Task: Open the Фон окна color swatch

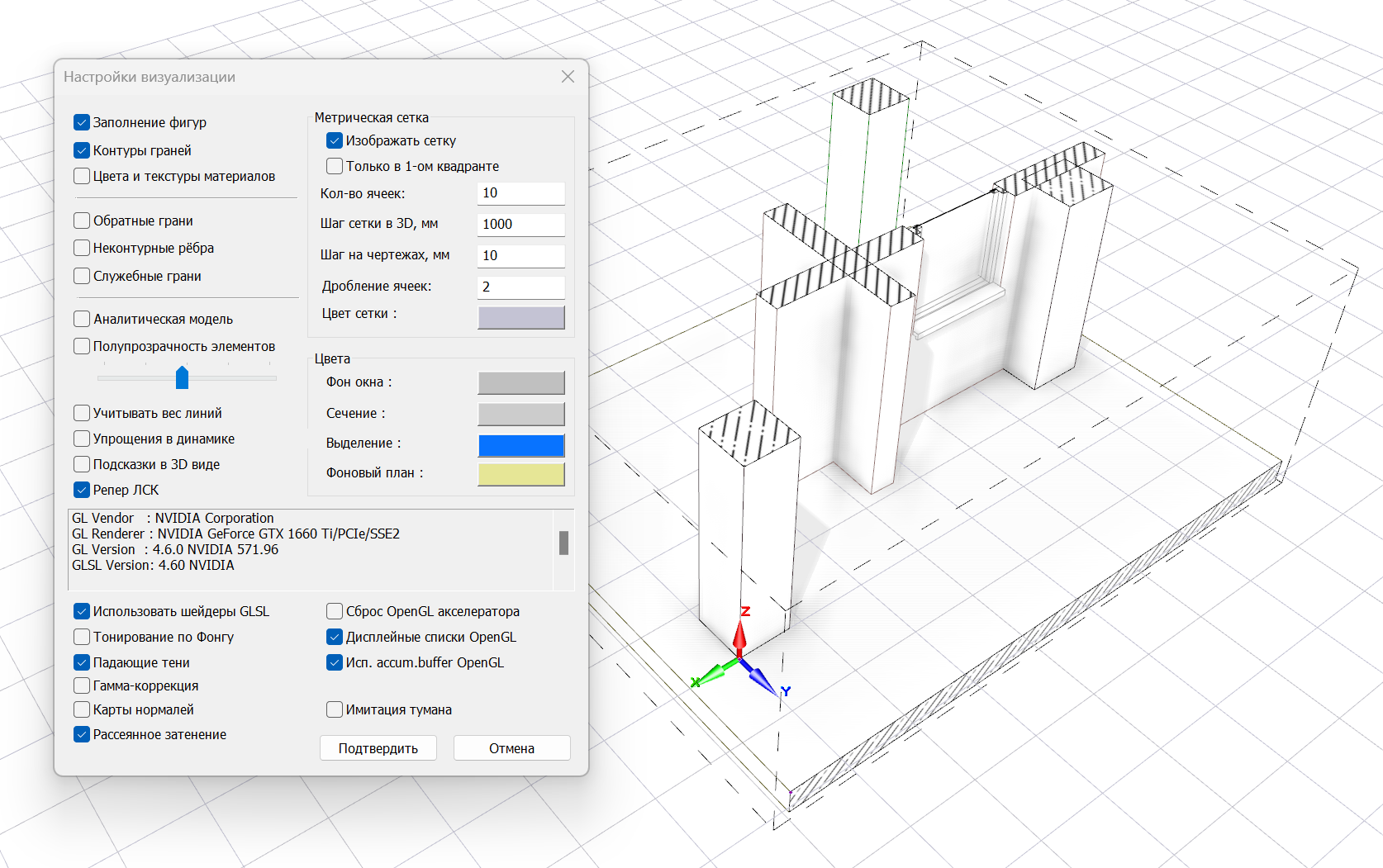Action: (x=520, y=382)
